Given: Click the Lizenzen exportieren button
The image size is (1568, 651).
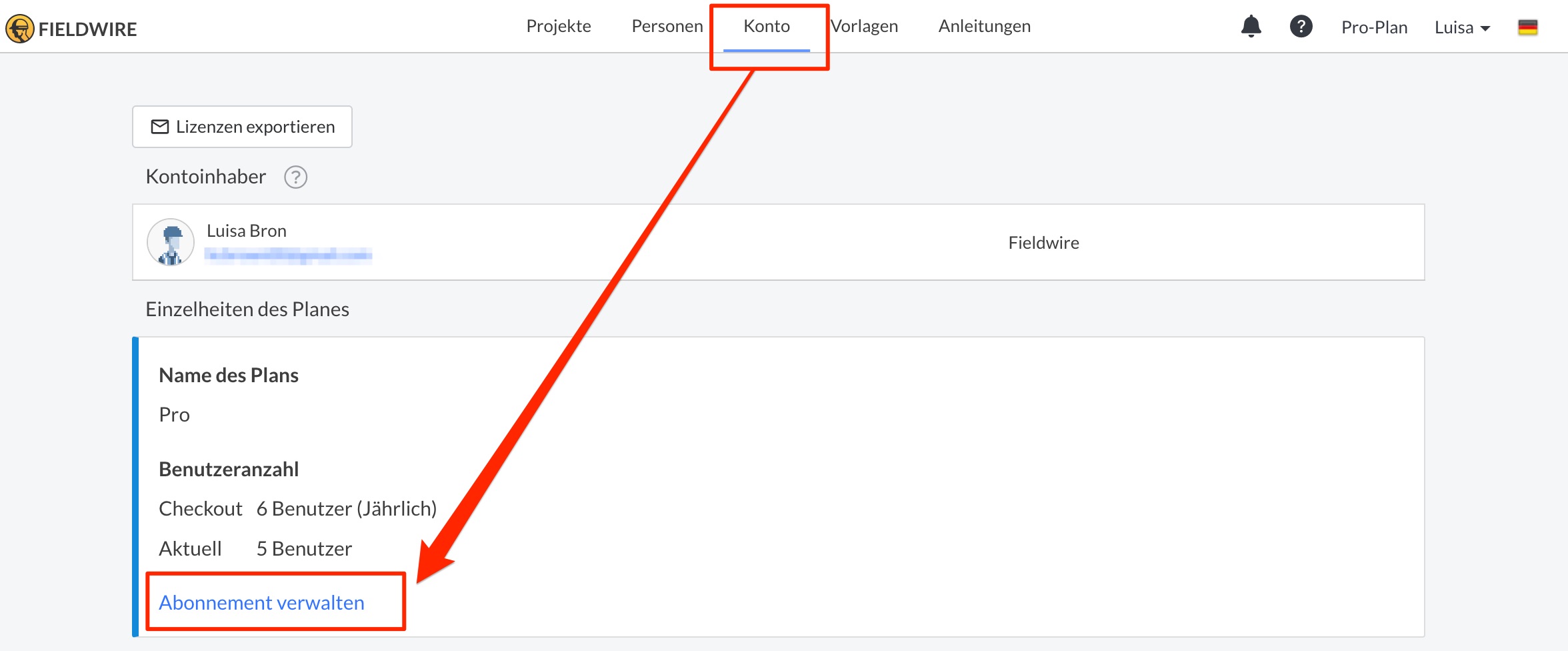Looking at the screenshot, I should coord(242,127).
